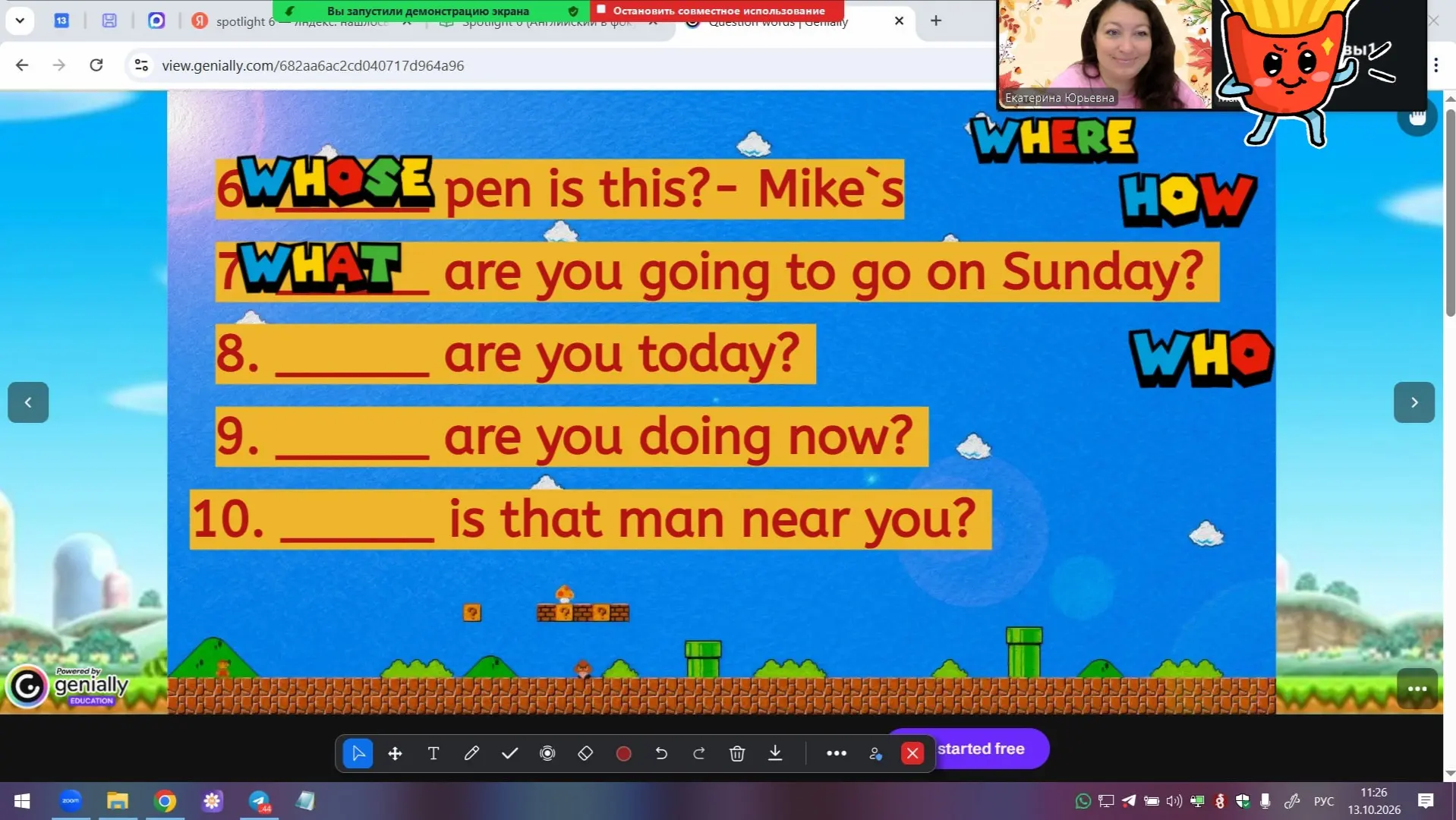Screen dimensions: 1456x820
Task: Click the 'started free' button
Action: pos(980,749)
